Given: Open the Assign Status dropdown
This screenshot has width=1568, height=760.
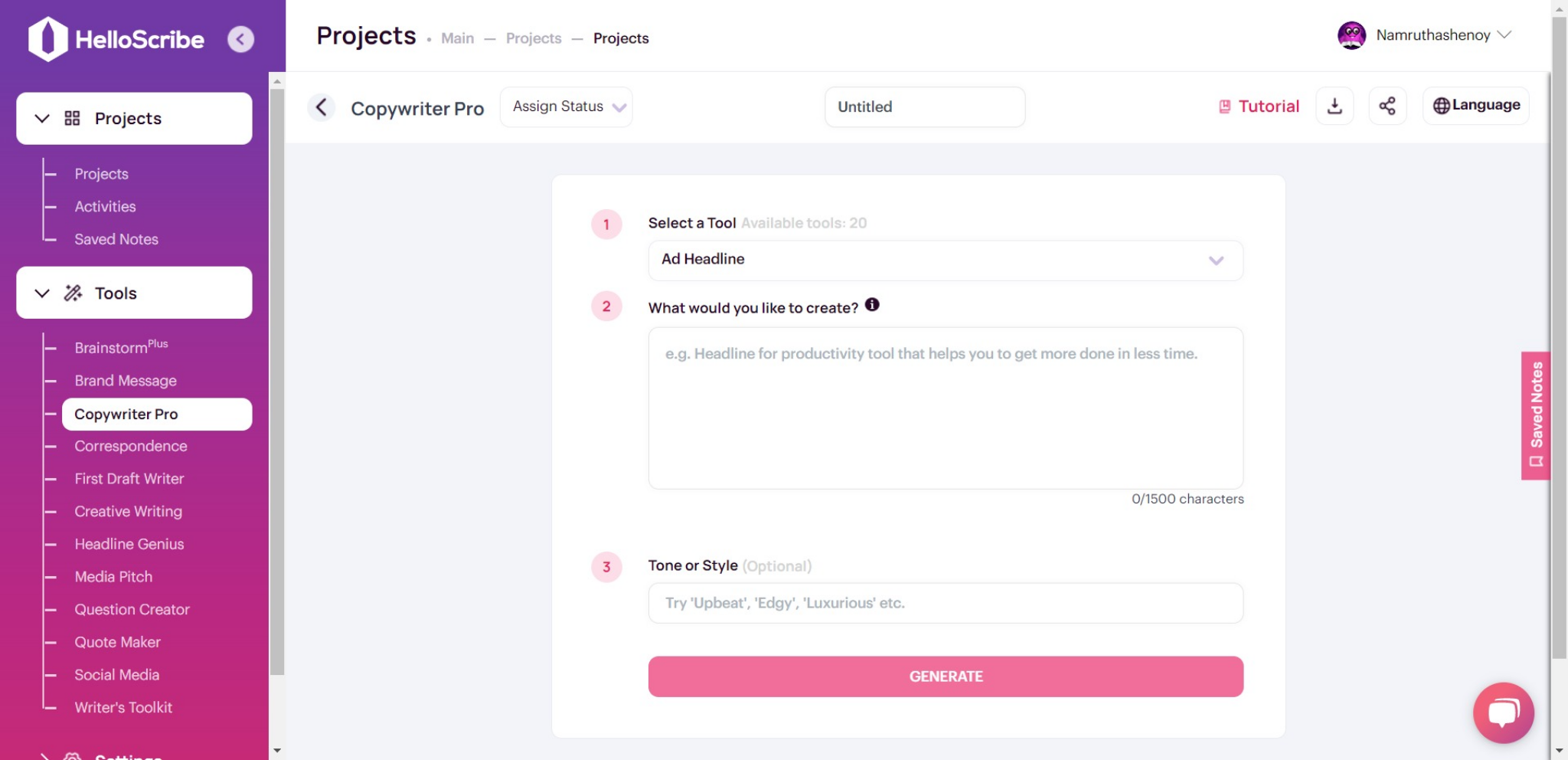Looking at the screenshot, I should coord(567,106).
